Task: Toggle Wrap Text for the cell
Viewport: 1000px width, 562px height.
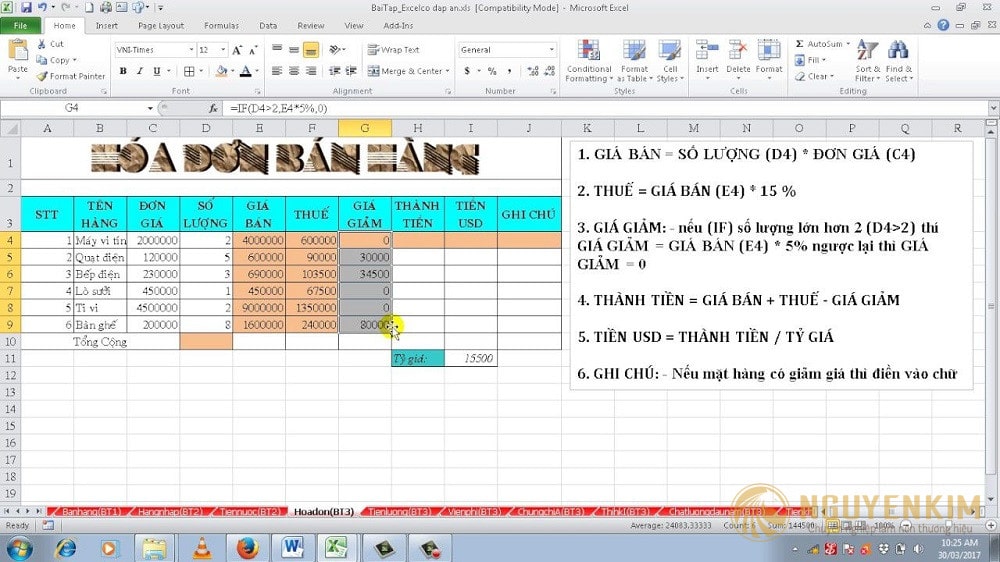Action: coord(393,50)
